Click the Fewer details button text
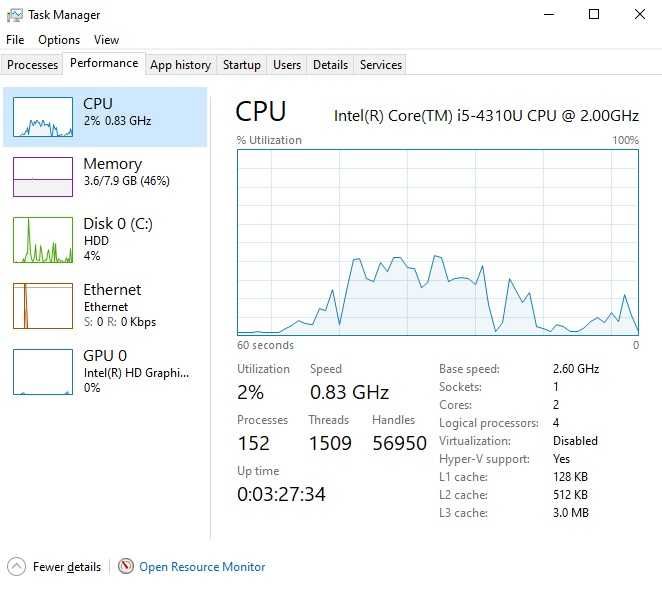Image resolution: width=662 pixels, height=591 pixels. click(67, 567)
